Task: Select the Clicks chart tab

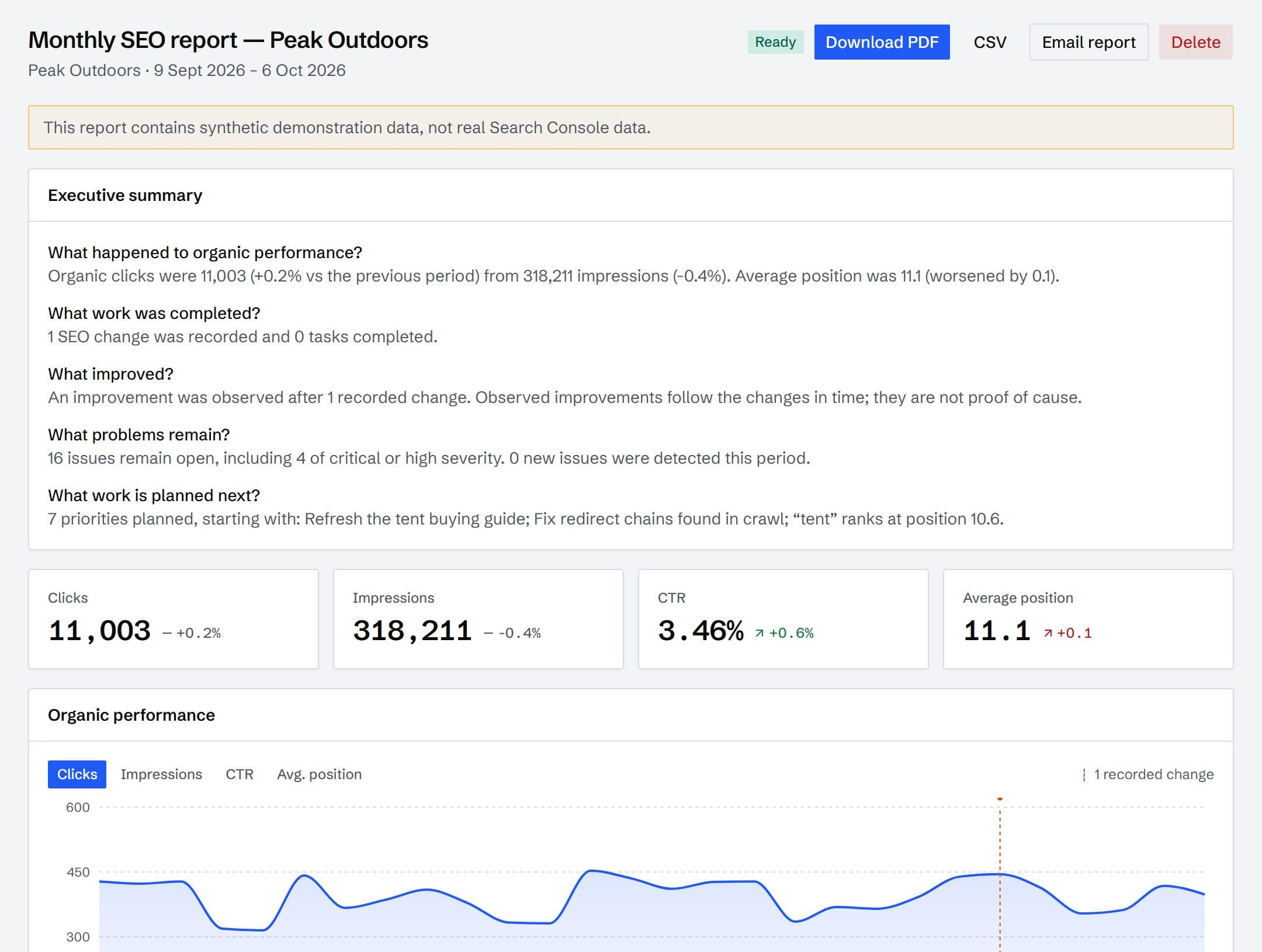Action: point(77,774)
